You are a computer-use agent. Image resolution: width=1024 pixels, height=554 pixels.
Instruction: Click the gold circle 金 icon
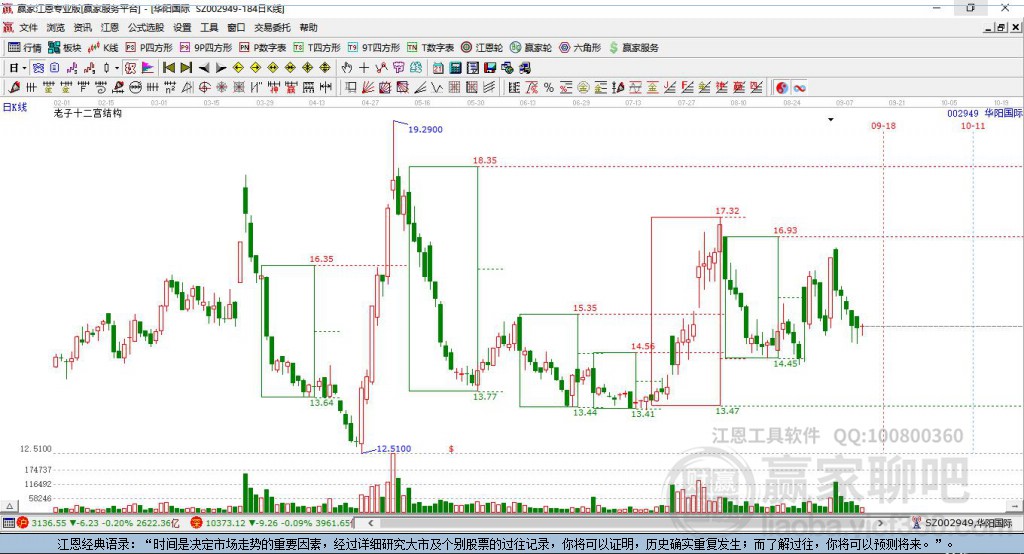[x=583, y=88]
